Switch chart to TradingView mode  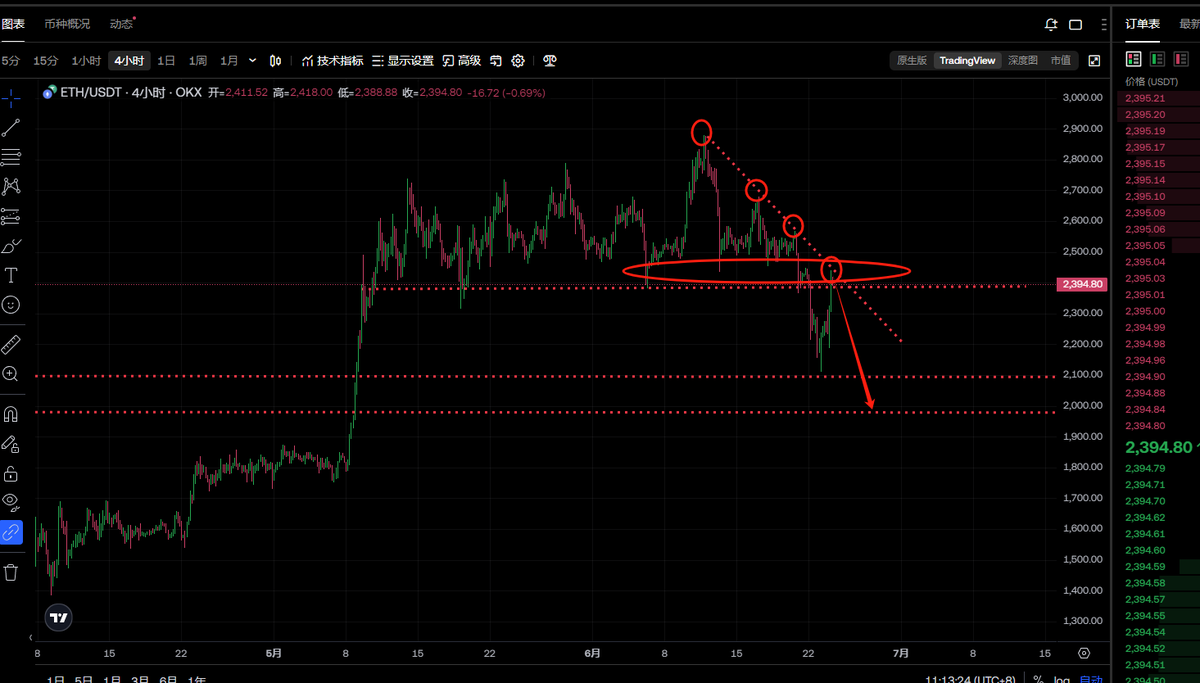tap(967, 61)
